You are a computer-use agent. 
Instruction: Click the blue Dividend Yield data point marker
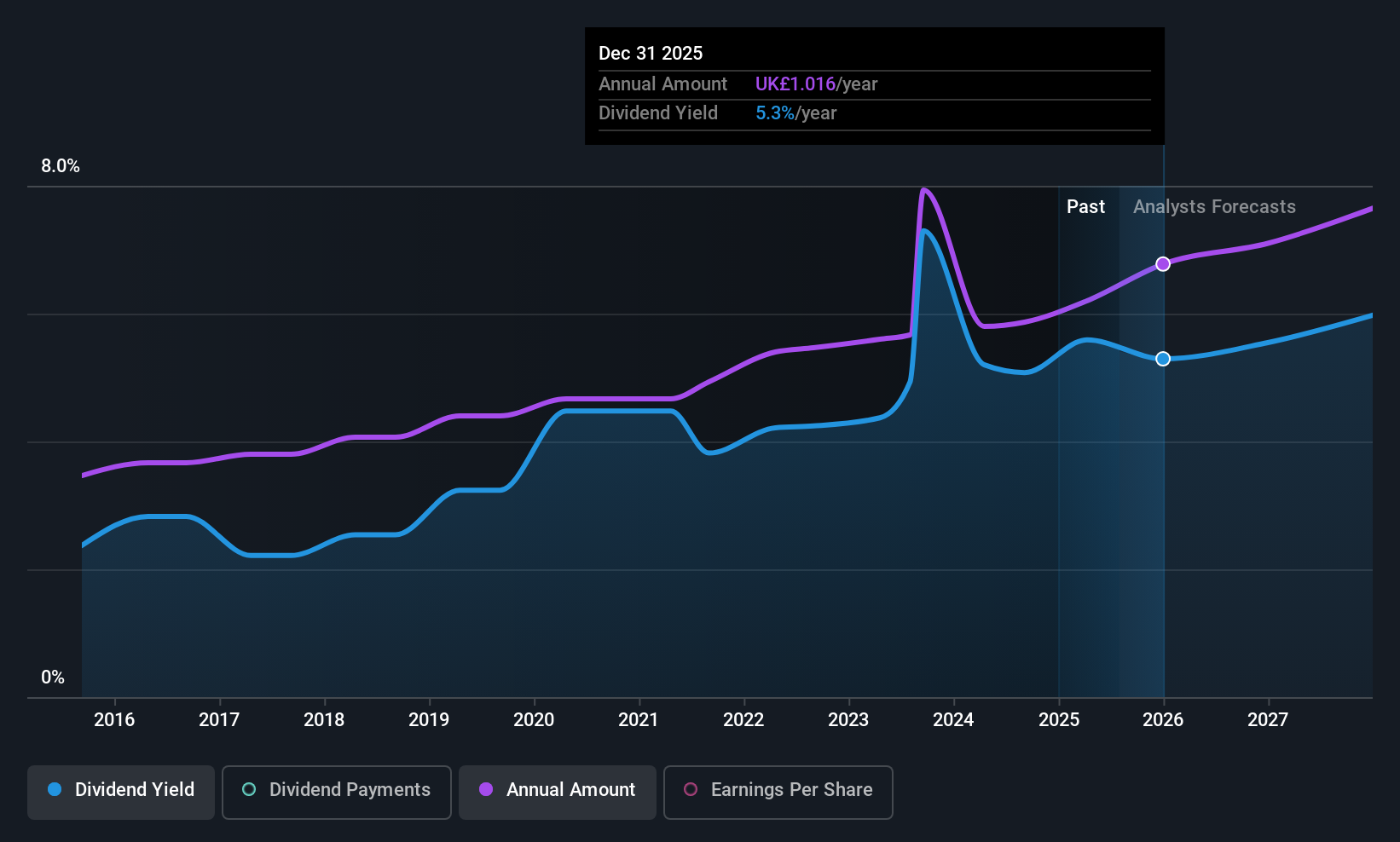(1163, 359)
